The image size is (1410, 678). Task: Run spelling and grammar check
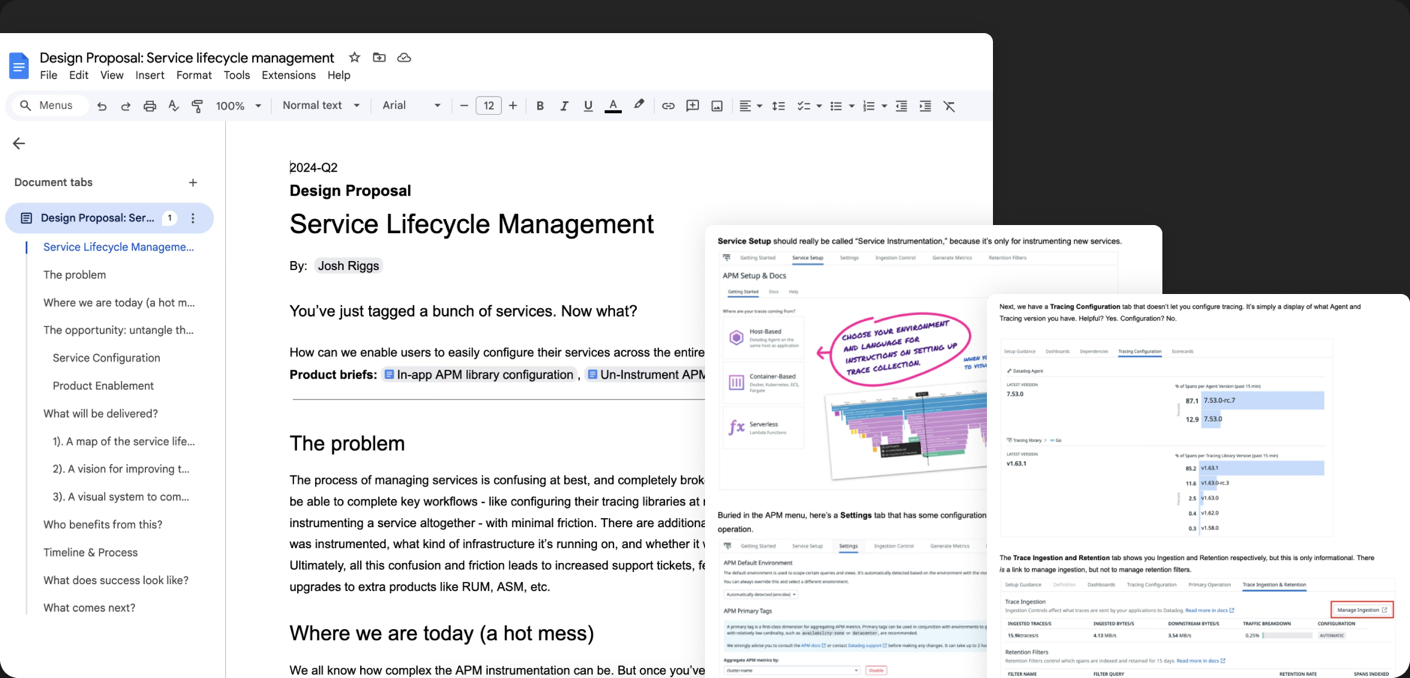[x=174, y=106]
